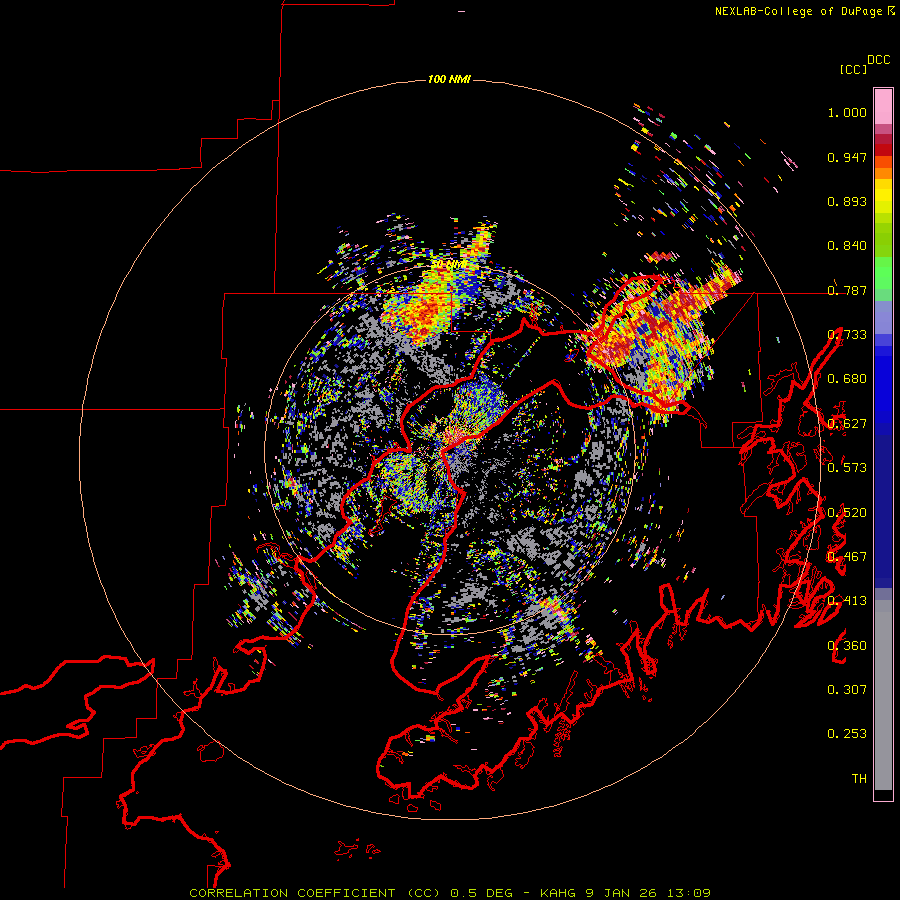Click the 100 NMI range ring label
This screenshot has width=900, height=900.
point(449,79)
